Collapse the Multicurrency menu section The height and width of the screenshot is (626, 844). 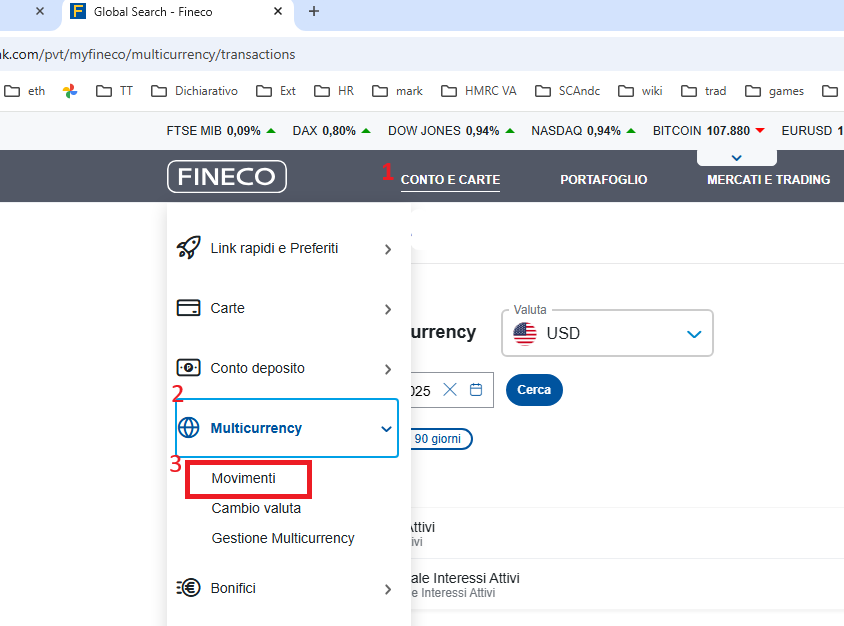click(387, 429)
